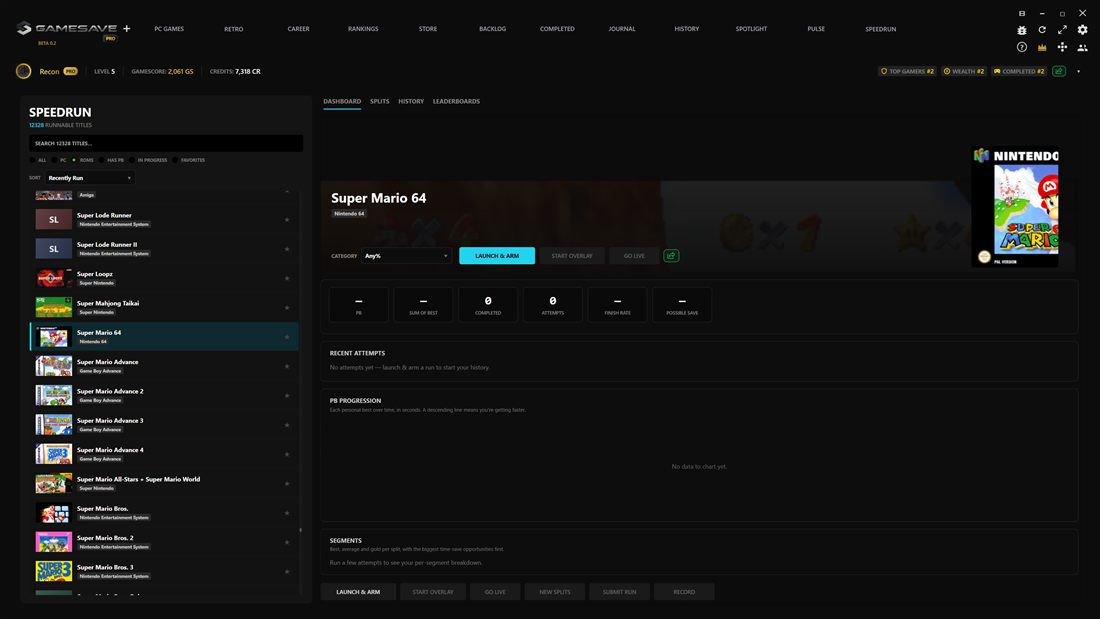Select the PC filter radio
This screenshot has height=619, width=1100.
[x=54, y=160]
